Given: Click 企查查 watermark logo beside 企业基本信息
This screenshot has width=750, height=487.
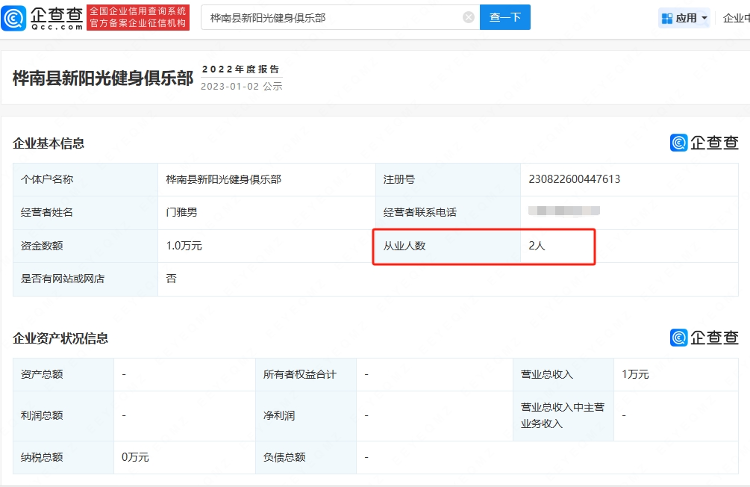Looking at the screenshot, I should [704, 143].
